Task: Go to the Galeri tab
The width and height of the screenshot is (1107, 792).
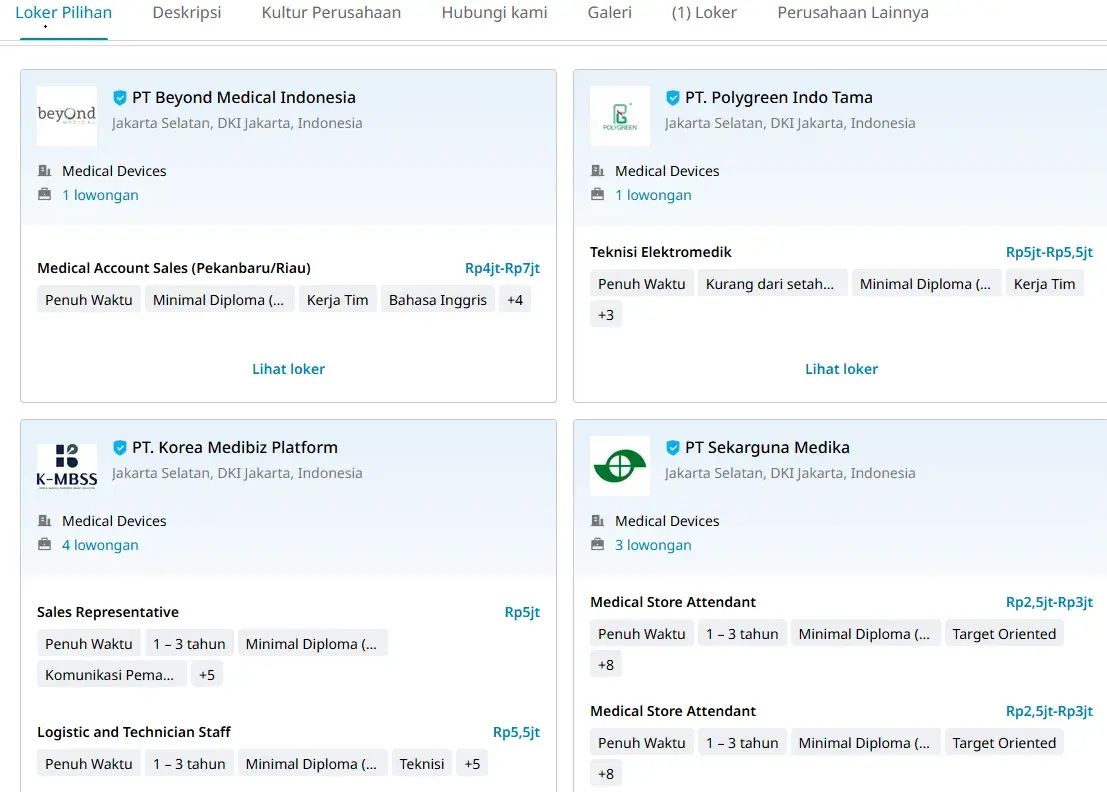Action: (x=610, y=13)
